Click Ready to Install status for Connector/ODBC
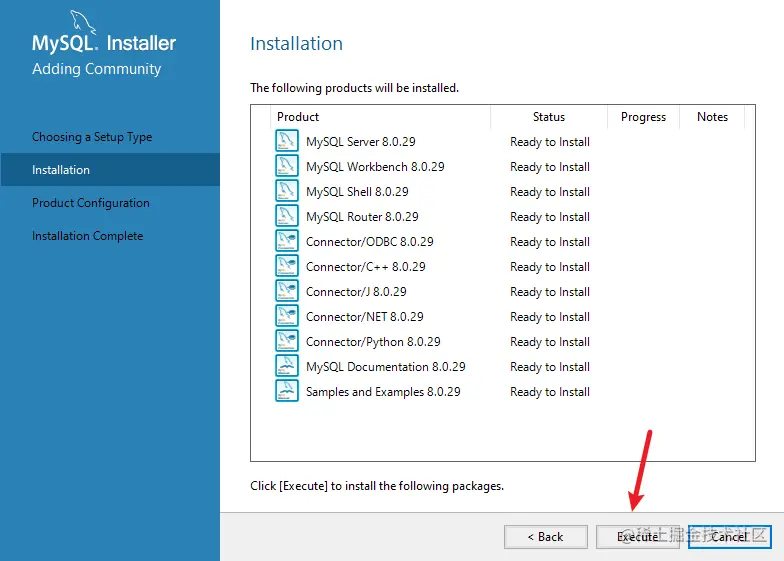Image resolution: width=784 pixels, height=561 pixels. click(550, 242)
